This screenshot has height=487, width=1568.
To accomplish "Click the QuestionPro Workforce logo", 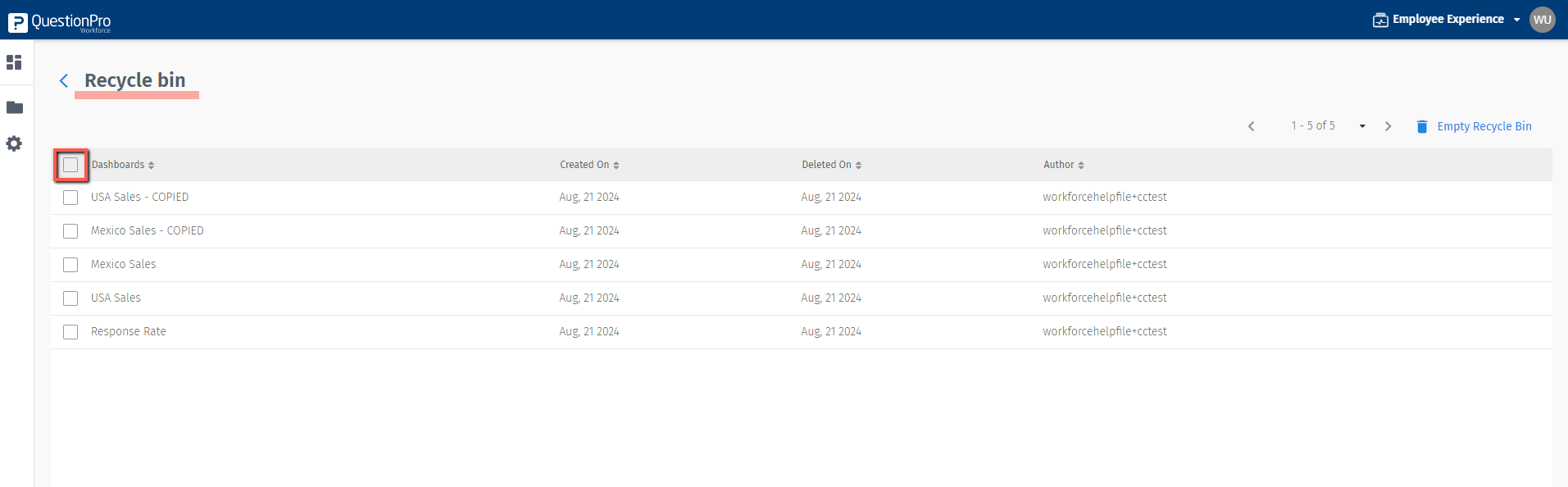I will pyautogui.click(x=59, y=22).
